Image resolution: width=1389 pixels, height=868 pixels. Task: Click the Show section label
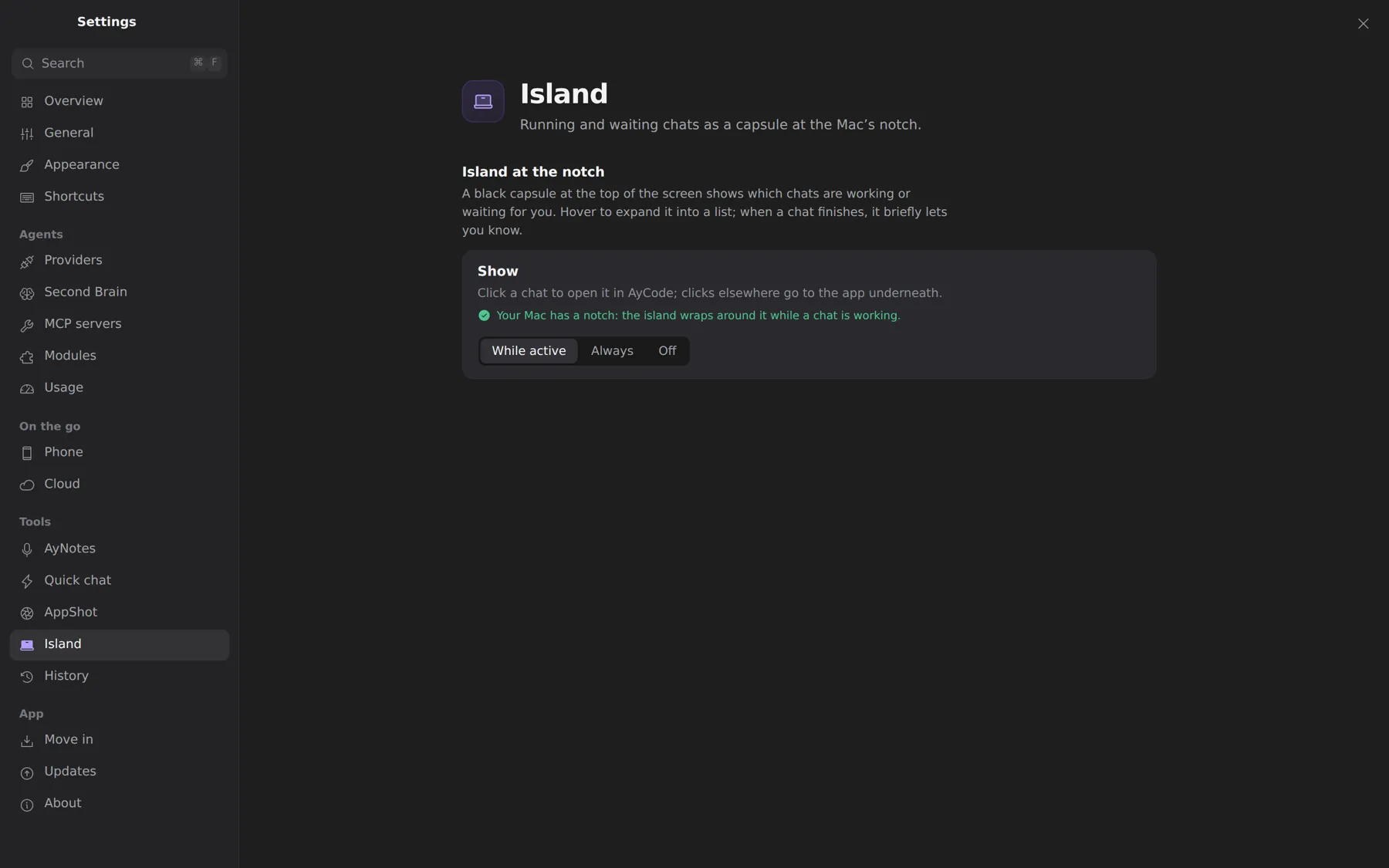(498, 272)
